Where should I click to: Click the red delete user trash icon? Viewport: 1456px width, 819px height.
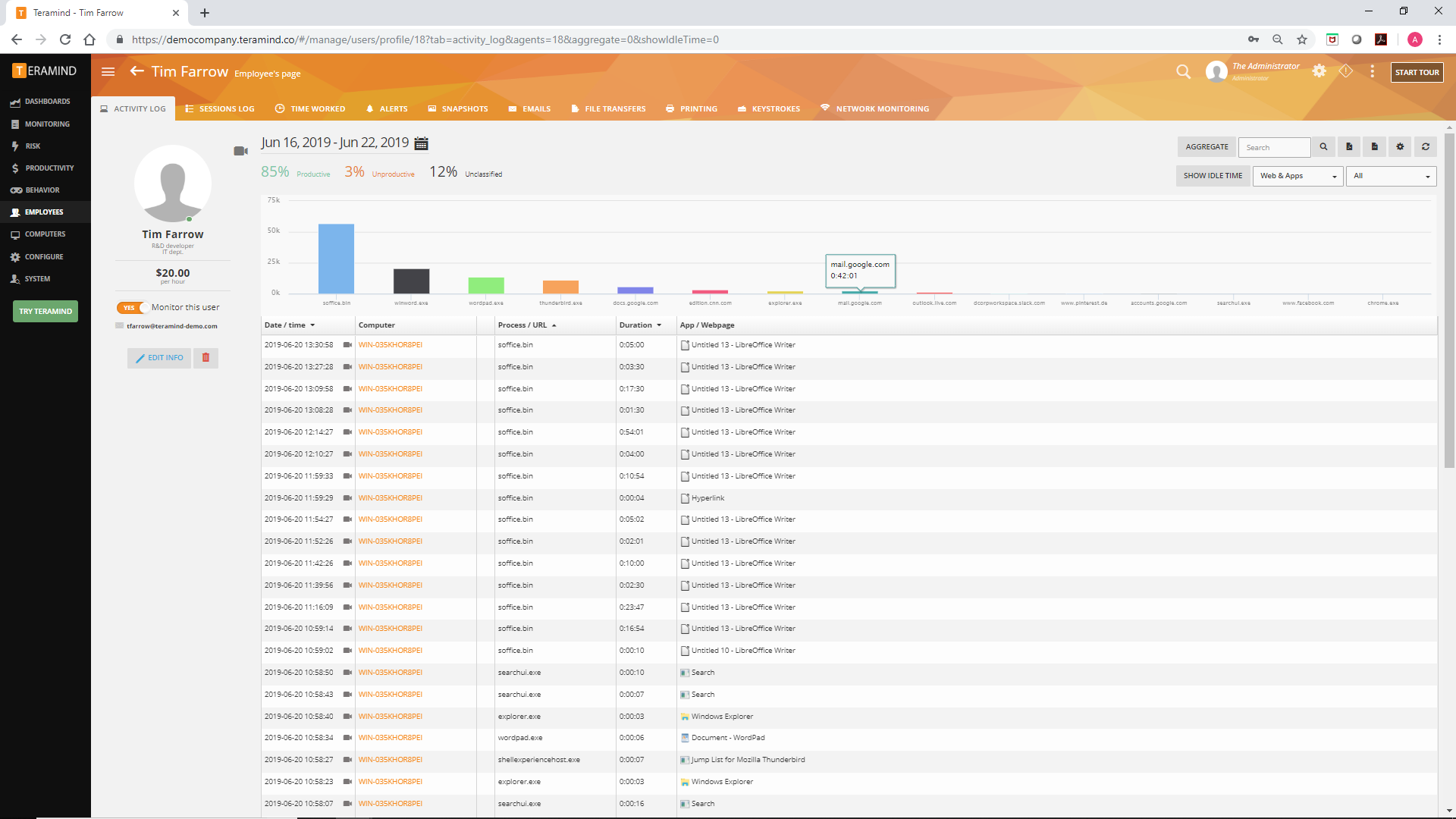point(206,358)
